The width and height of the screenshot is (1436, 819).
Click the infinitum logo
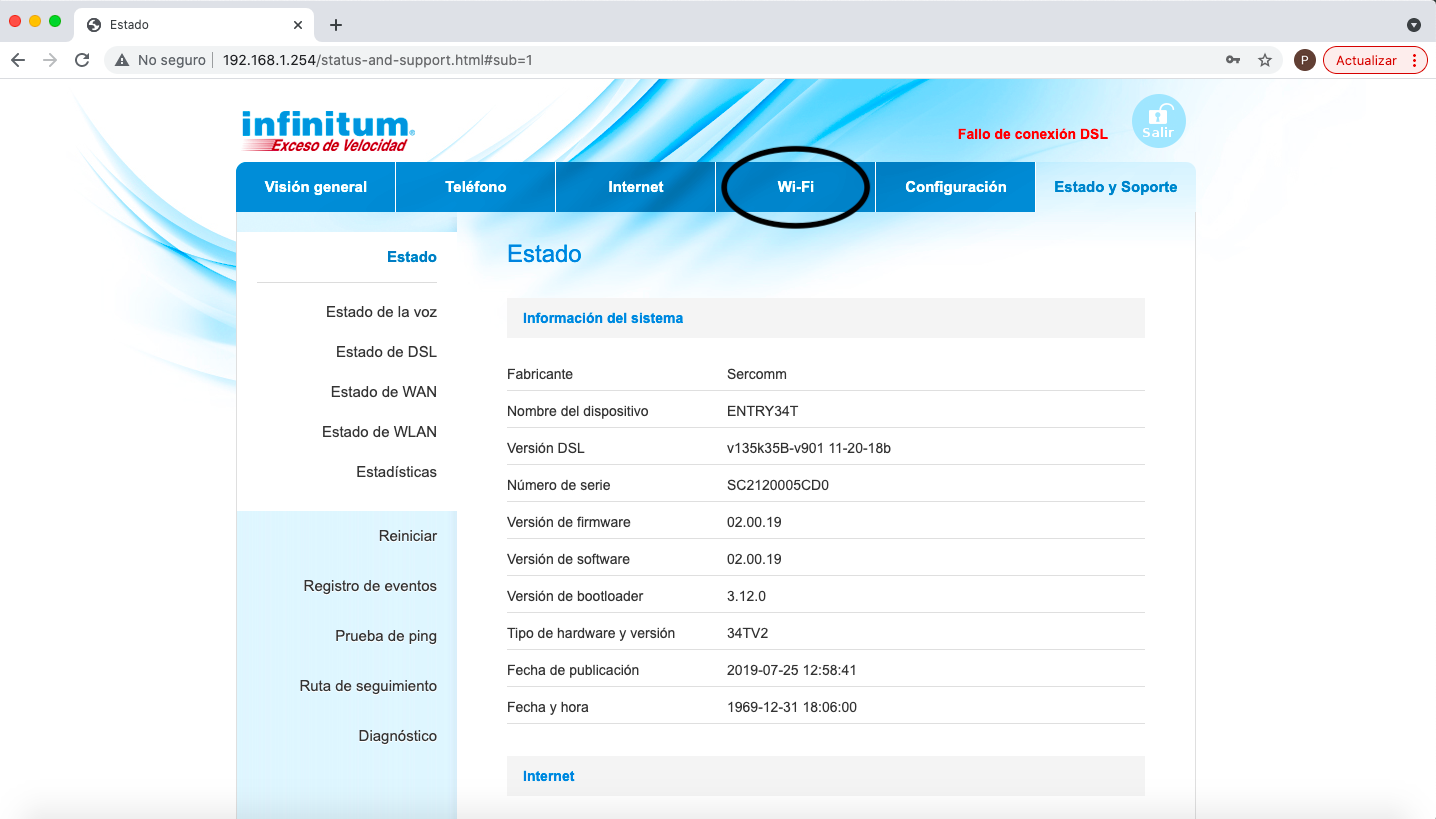tap(327, 131)
